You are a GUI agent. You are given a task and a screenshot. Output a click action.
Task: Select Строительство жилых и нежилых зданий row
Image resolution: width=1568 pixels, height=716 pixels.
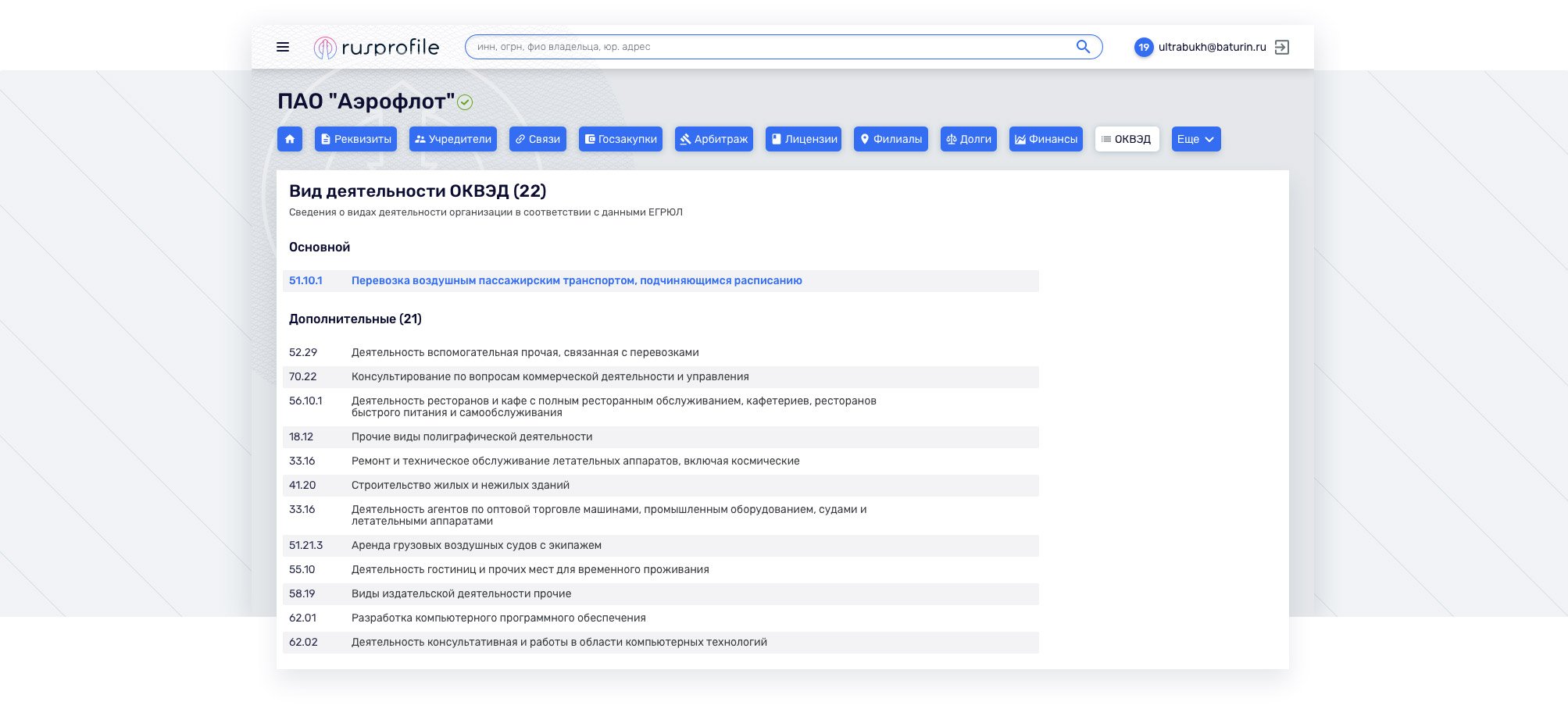661,485
